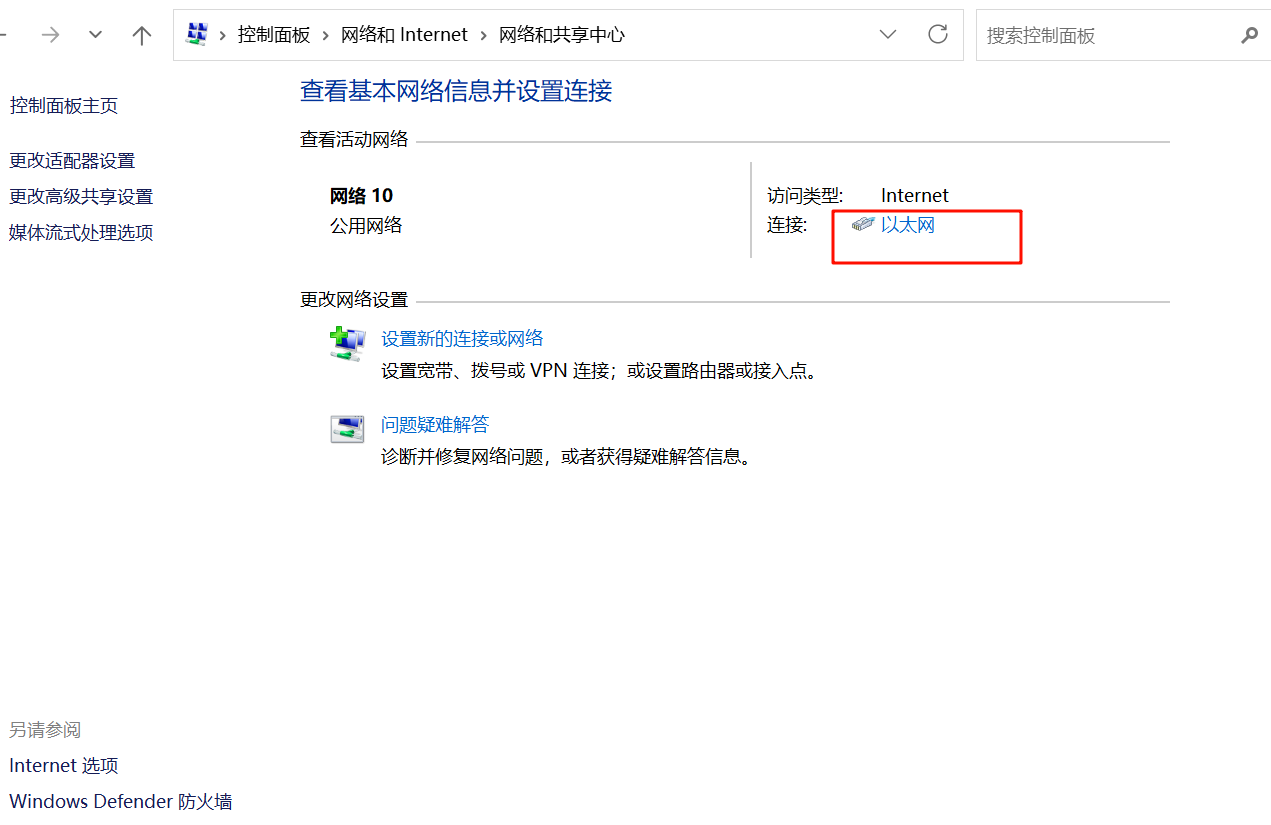Open the address bar dropdown arrow
This screenshot has height=825, width=1271.
[888, 34]
